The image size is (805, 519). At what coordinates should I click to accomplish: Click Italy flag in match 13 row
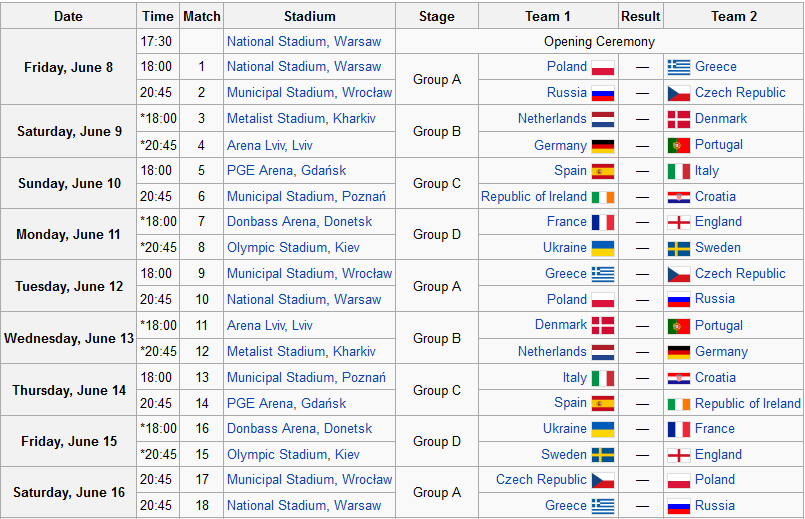pos(603,379)
